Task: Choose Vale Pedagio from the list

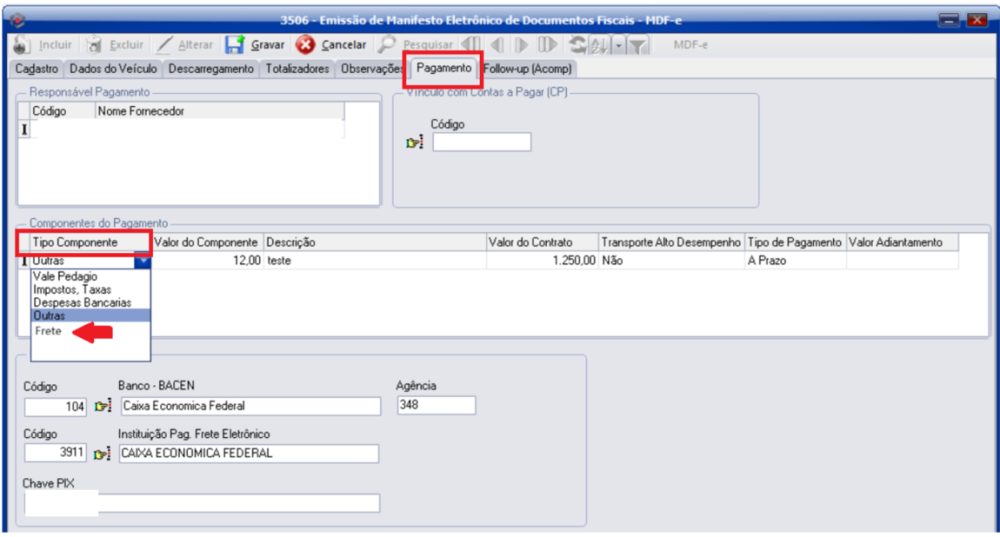Action: tap(66, 276)
